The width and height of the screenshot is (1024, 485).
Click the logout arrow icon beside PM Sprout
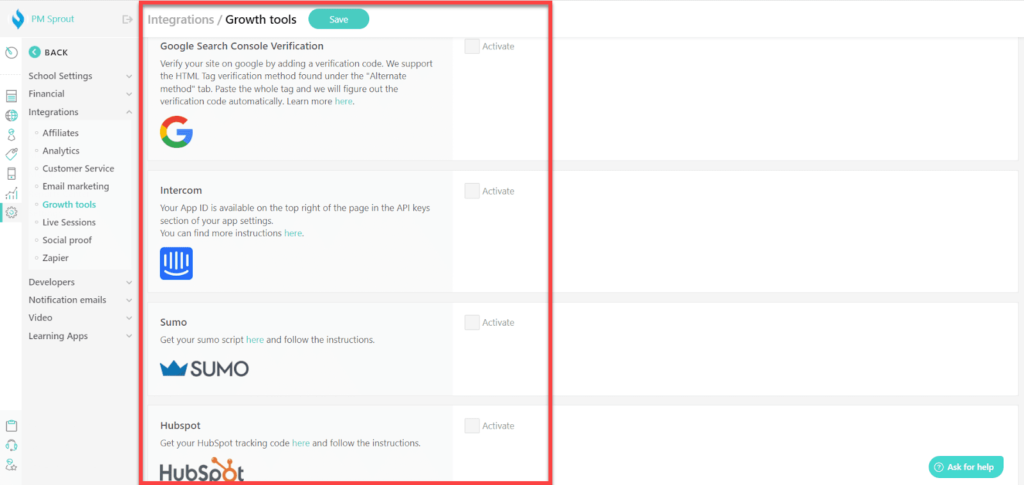(127, 20)
